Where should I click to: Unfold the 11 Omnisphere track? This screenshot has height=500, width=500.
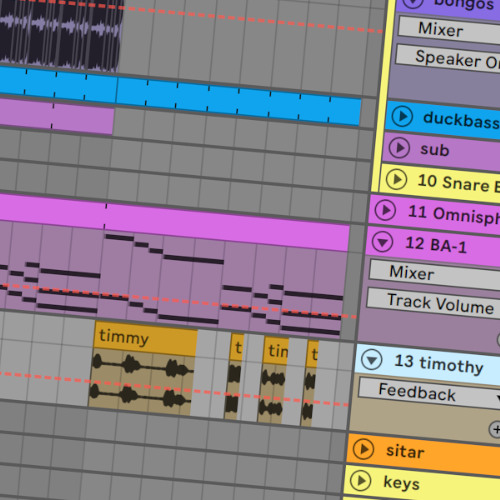pos(385,210)
